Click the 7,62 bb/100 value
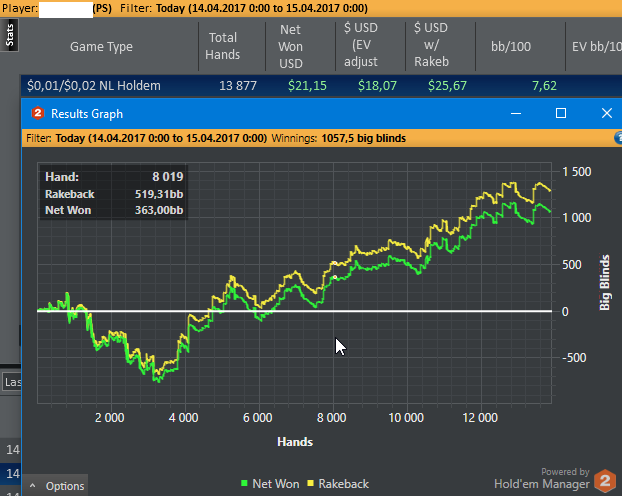 (x=544, y=86)
